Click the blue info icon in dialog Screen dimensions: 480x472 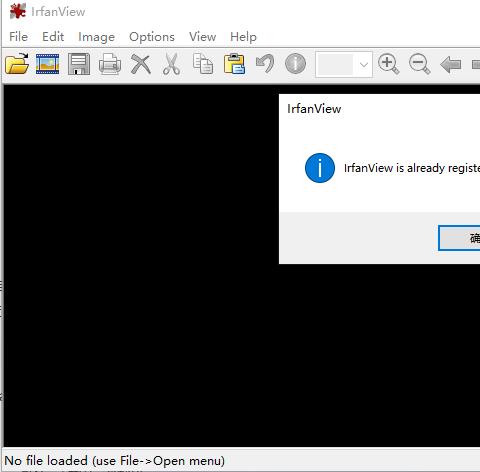pos(320,168)
